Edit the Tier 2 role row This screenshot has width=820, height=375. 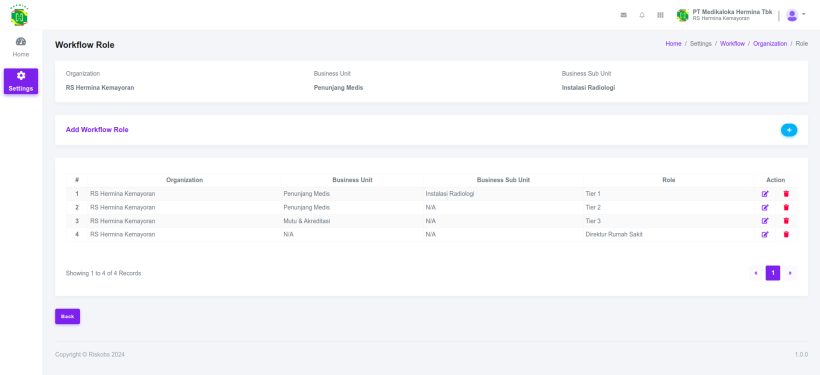[x=765, y=208]
